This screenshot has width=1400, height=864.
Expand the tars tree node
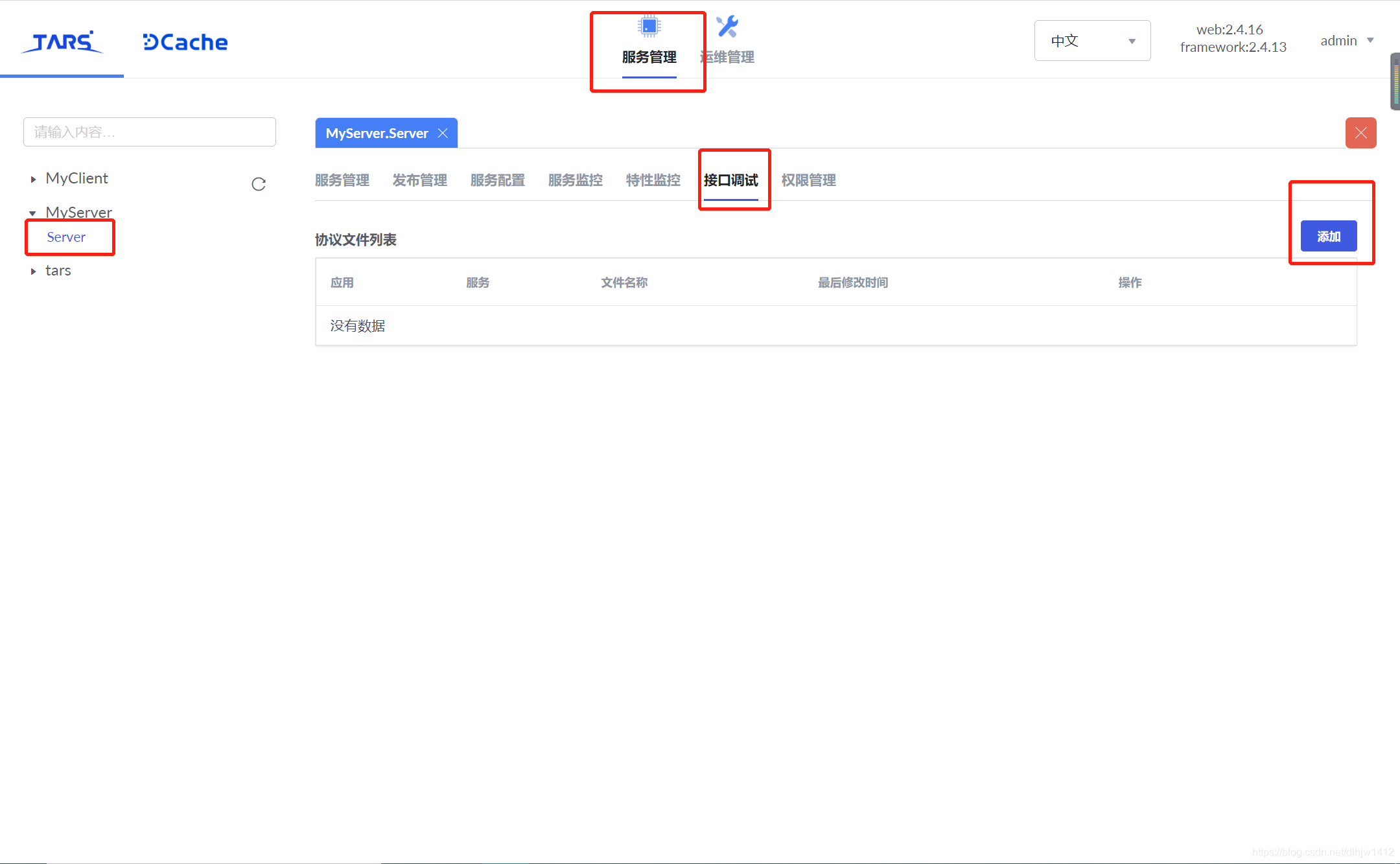[34, 270]
